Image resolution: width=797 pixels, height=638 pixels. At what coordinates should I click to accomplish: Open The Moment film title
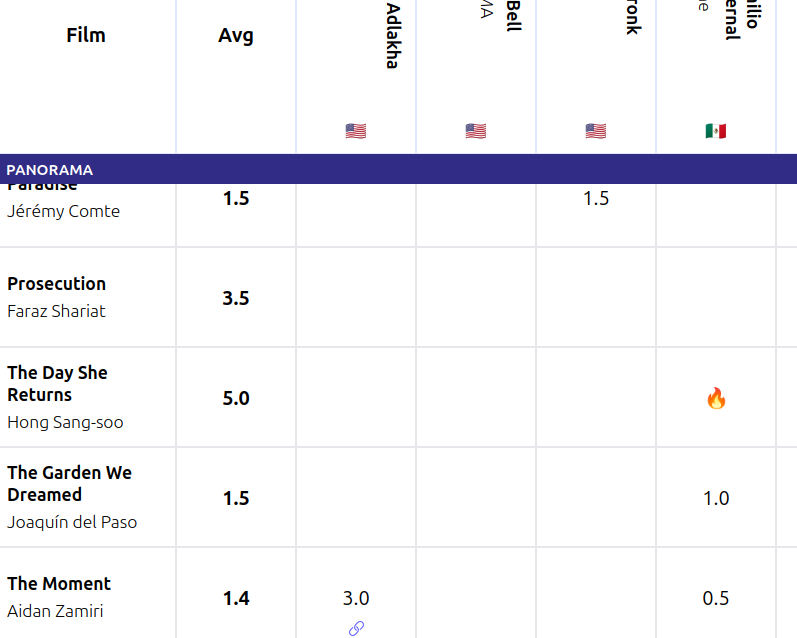pyautogui.click(x=59, y=584)
